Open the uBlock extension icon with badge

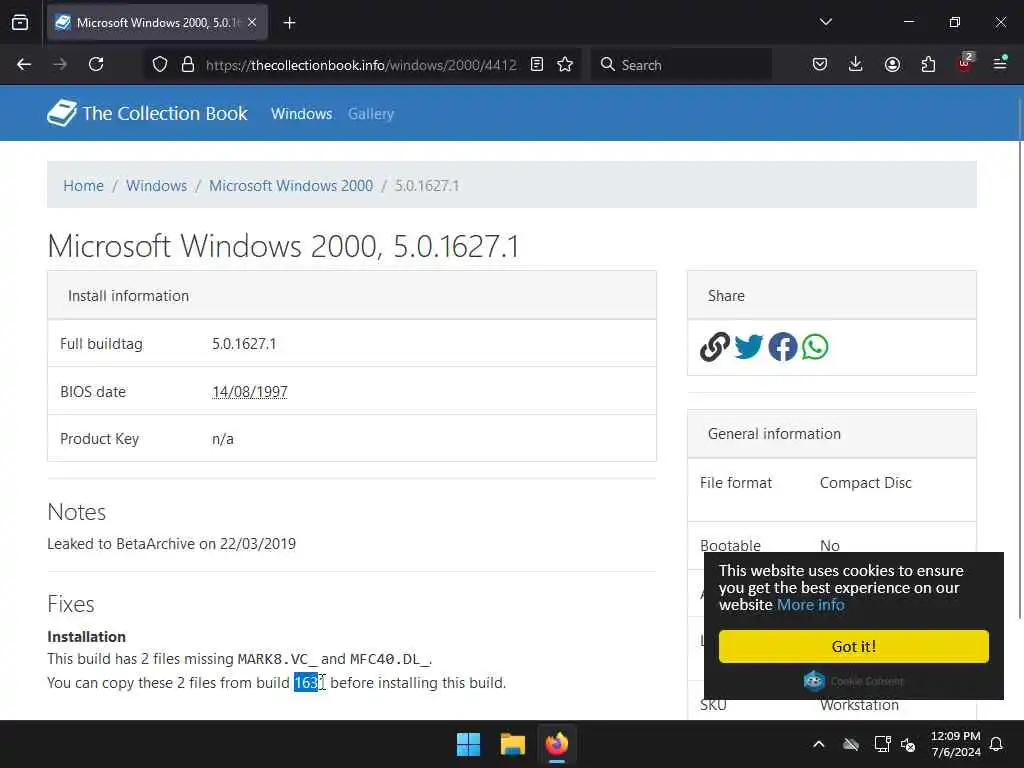pyautogui.click(x=965, y=63)
